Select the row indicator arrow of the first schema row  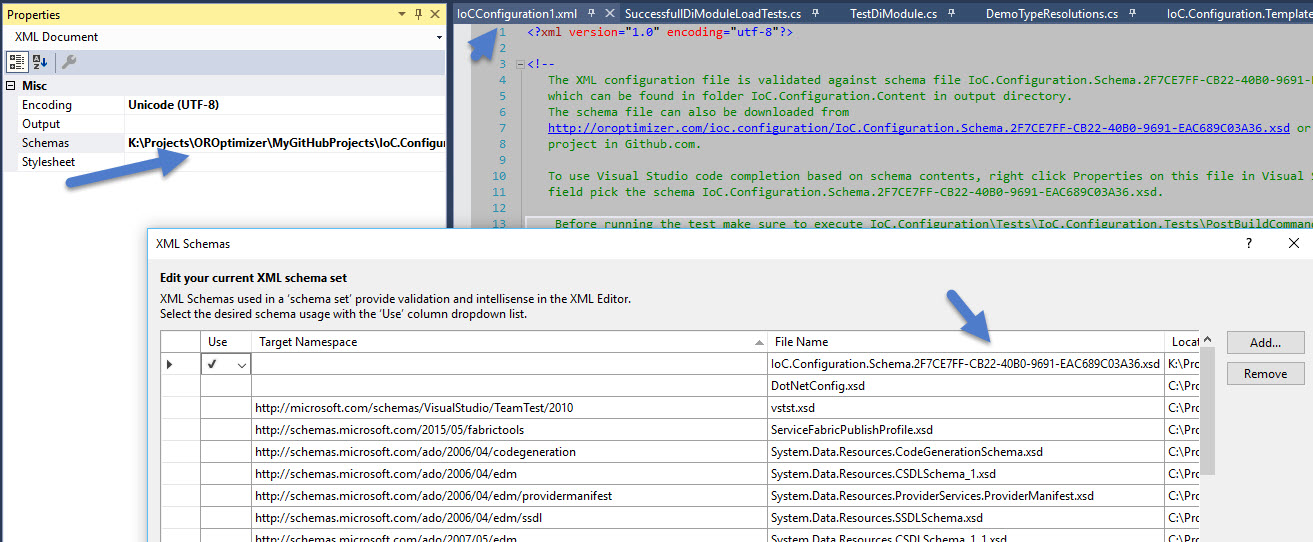(x=171, y=365)
